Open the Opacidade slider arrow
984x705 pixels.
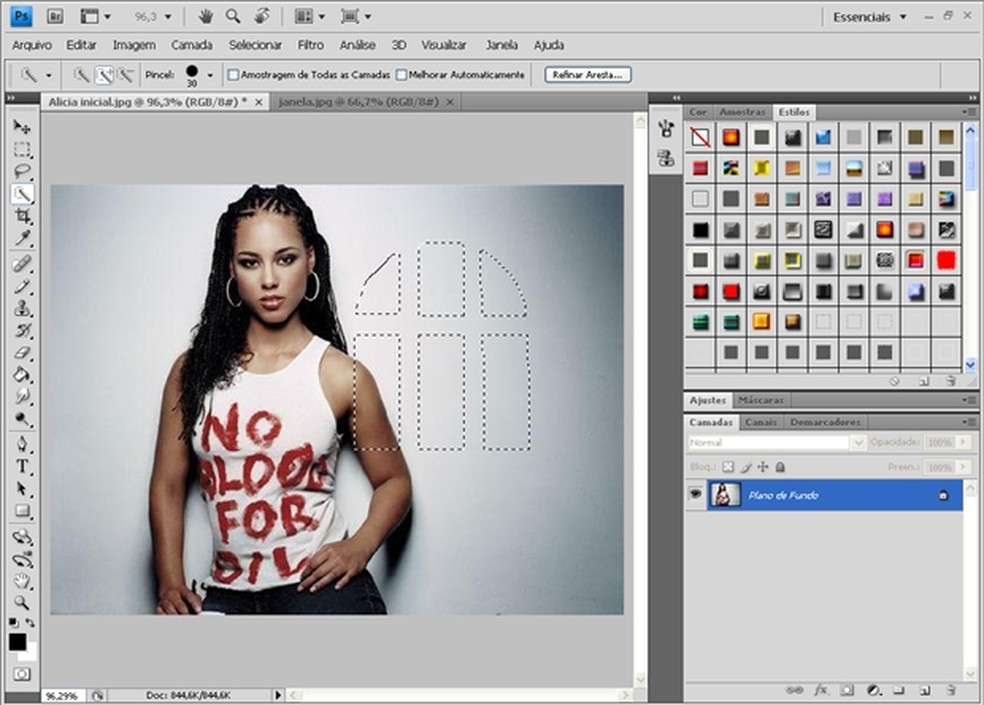click(963, 442)
